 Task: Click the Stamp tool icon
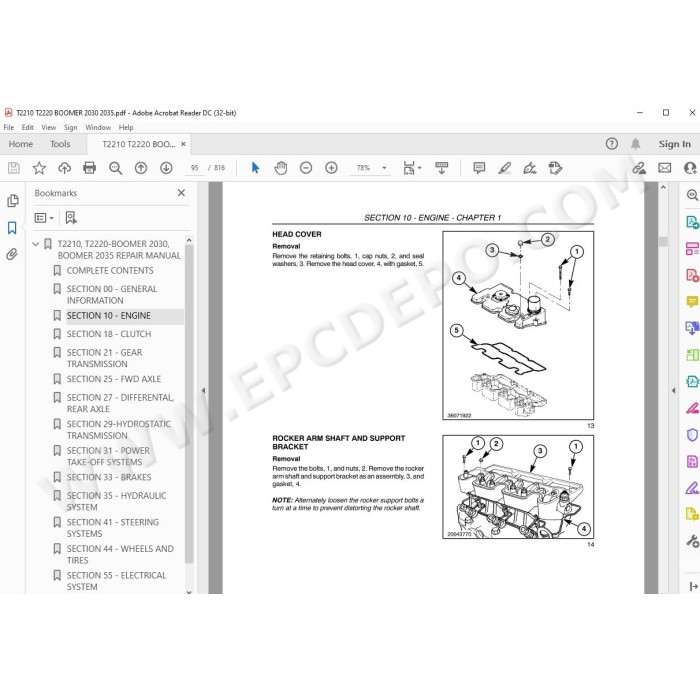tap(555, 168)
